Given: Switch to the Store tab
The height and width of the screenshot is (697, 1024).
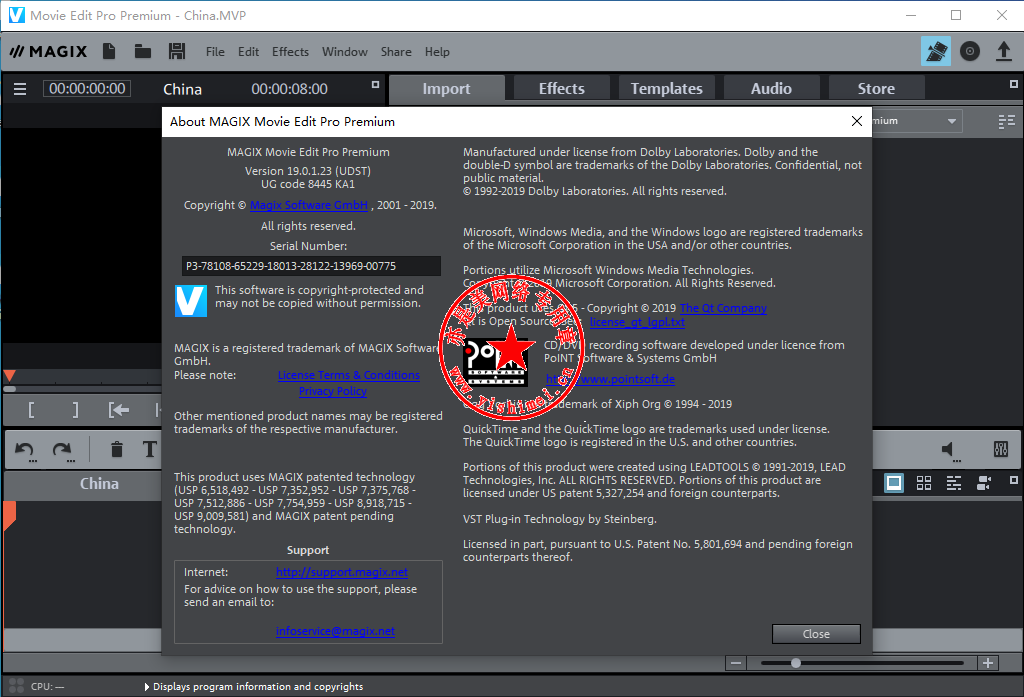Looking at the screenshot, I should point(876,89).
